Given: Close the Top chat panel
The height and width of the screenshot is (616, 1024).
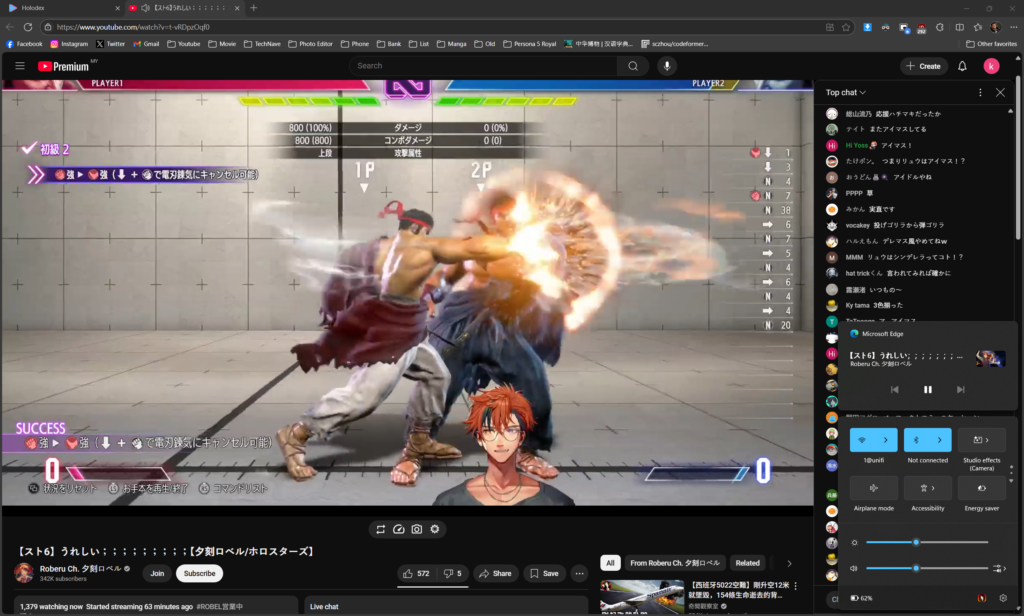Looking at the screenshot, I should click(x=1000, y=92).
